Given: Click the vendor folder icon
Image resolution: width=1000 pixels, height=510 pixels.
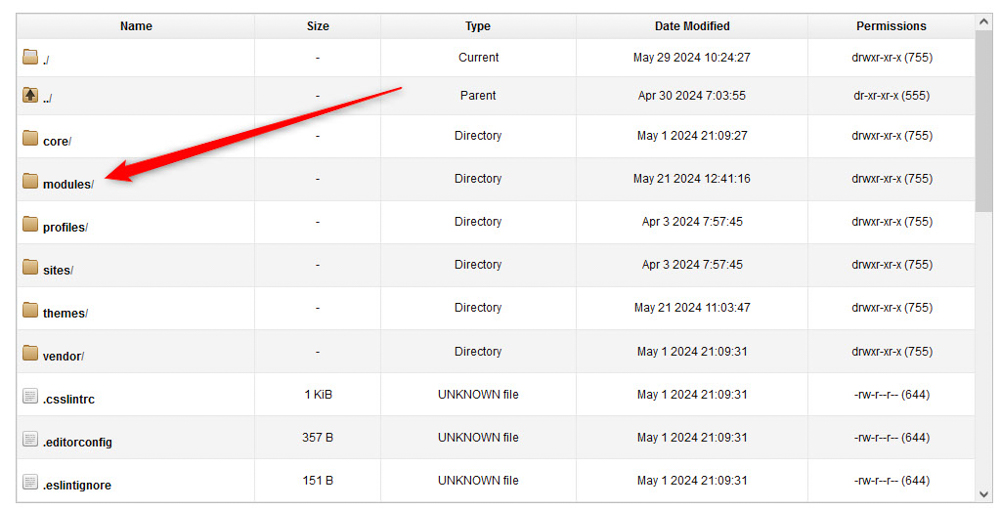Looking at the screenshot, I should pos(30,353).
